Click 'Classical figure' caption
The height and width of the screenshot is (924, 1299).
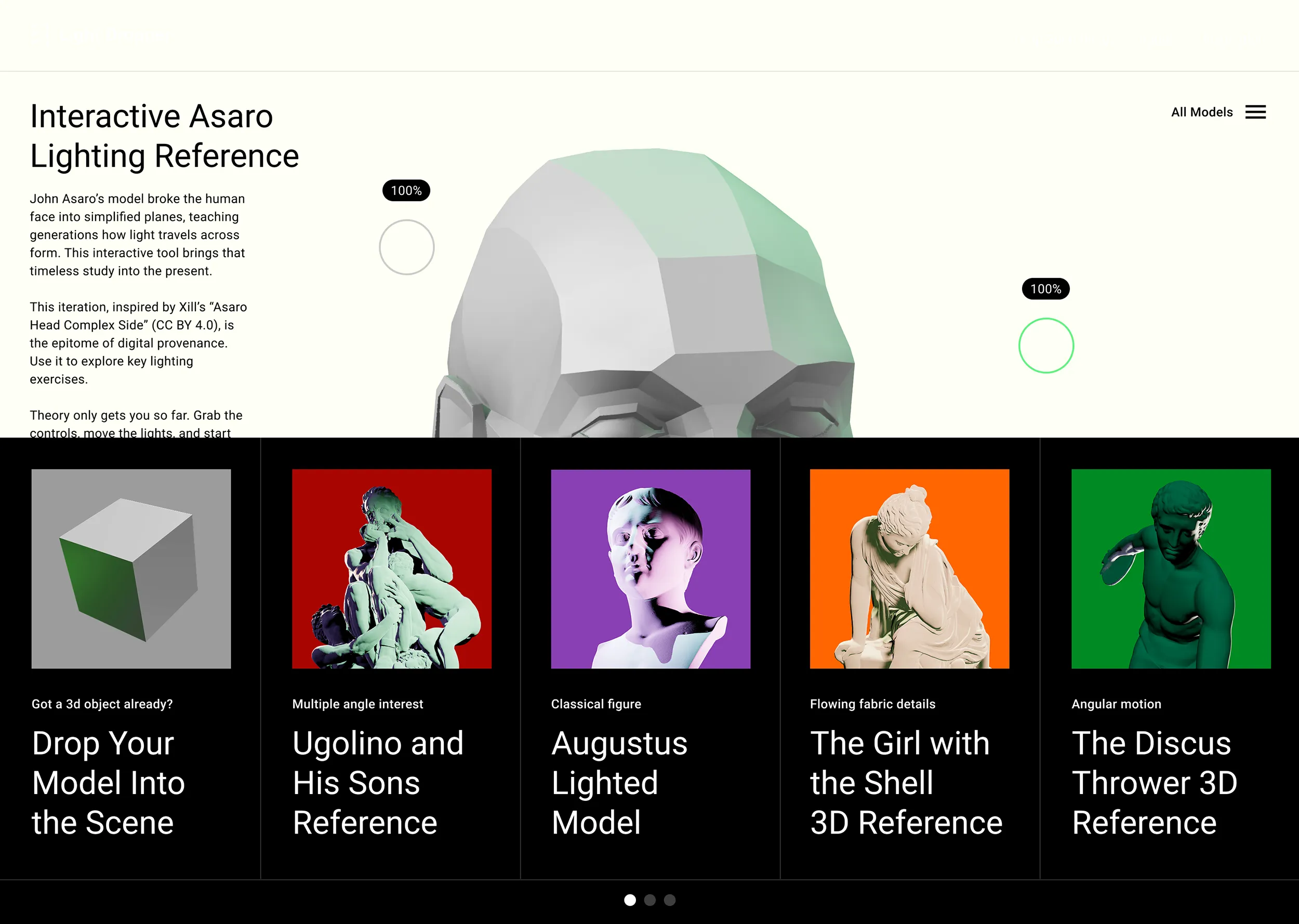pyautogui.click(x=596, y=704)
